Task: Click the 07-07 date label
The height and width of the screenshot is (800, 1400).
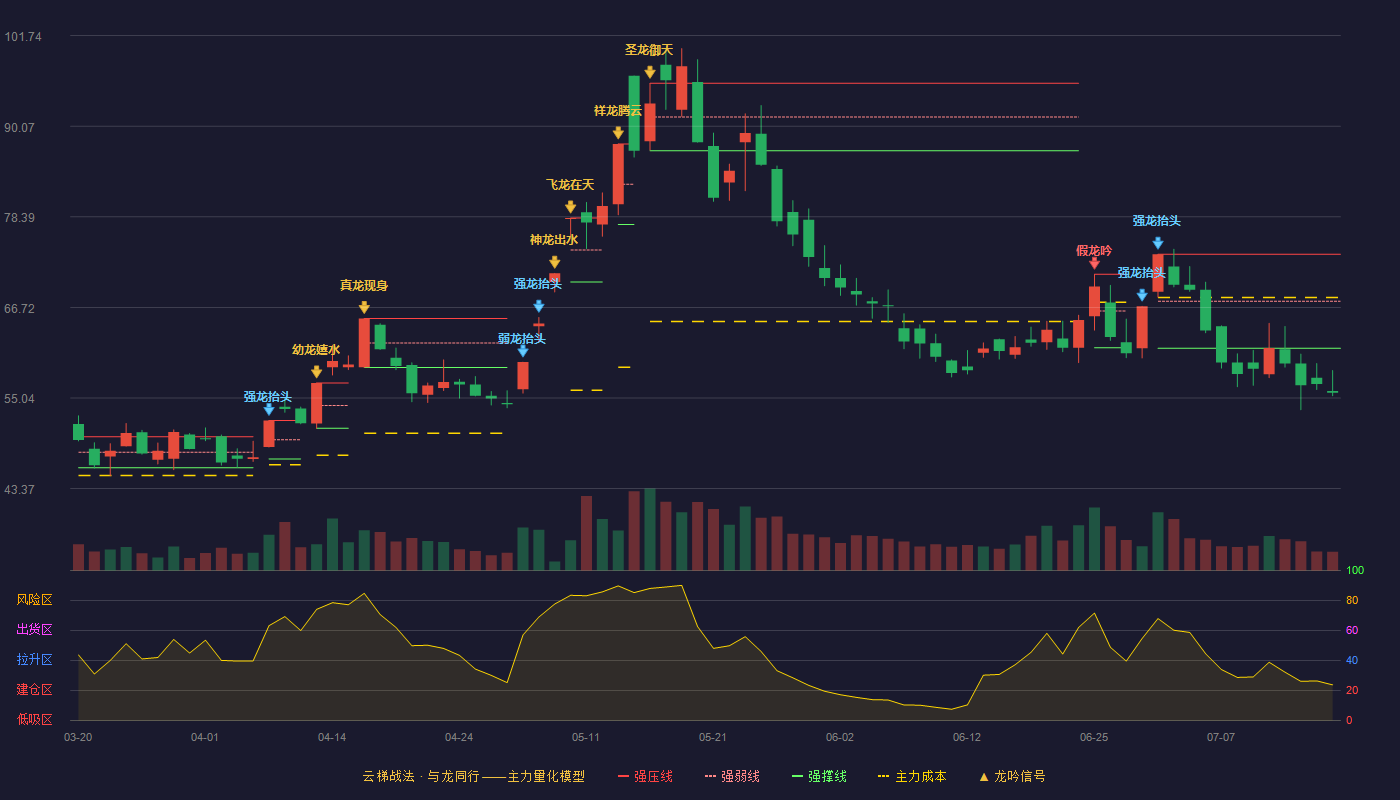Action: point(1221,737)
